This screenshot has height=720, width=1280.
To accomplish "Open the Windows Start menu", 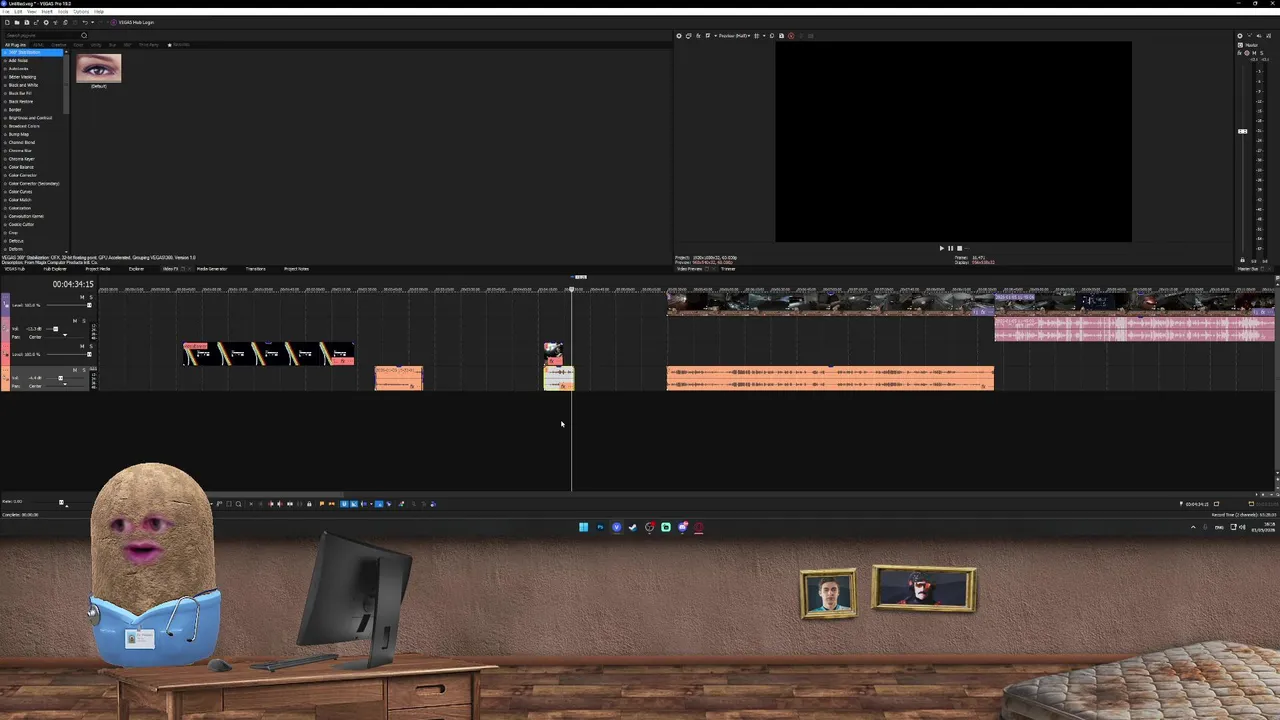I will coord(583,527).
